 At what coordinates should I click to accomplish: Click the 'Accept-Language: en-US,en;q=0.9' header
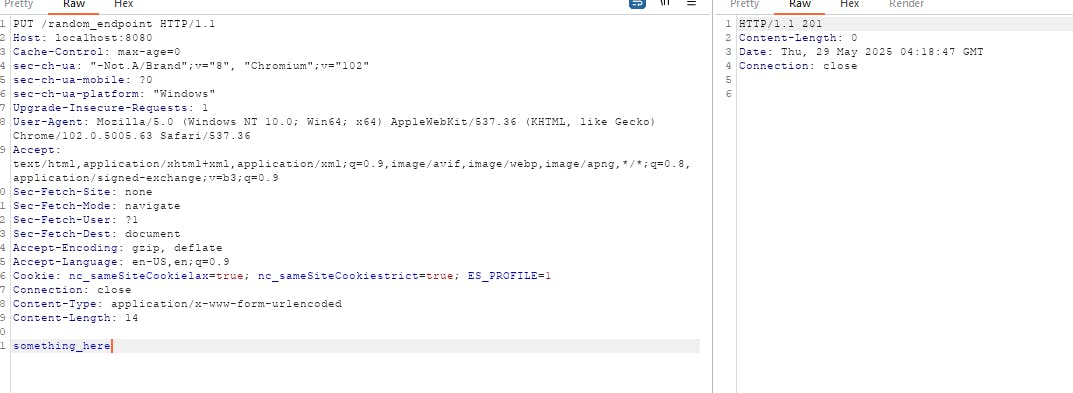click(x=121, y=262)
